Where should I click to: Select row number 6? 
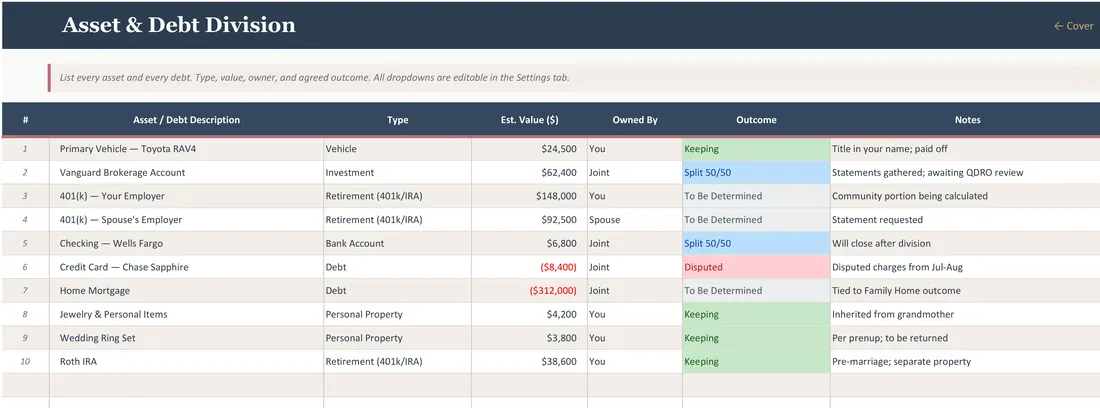[25, 267]
